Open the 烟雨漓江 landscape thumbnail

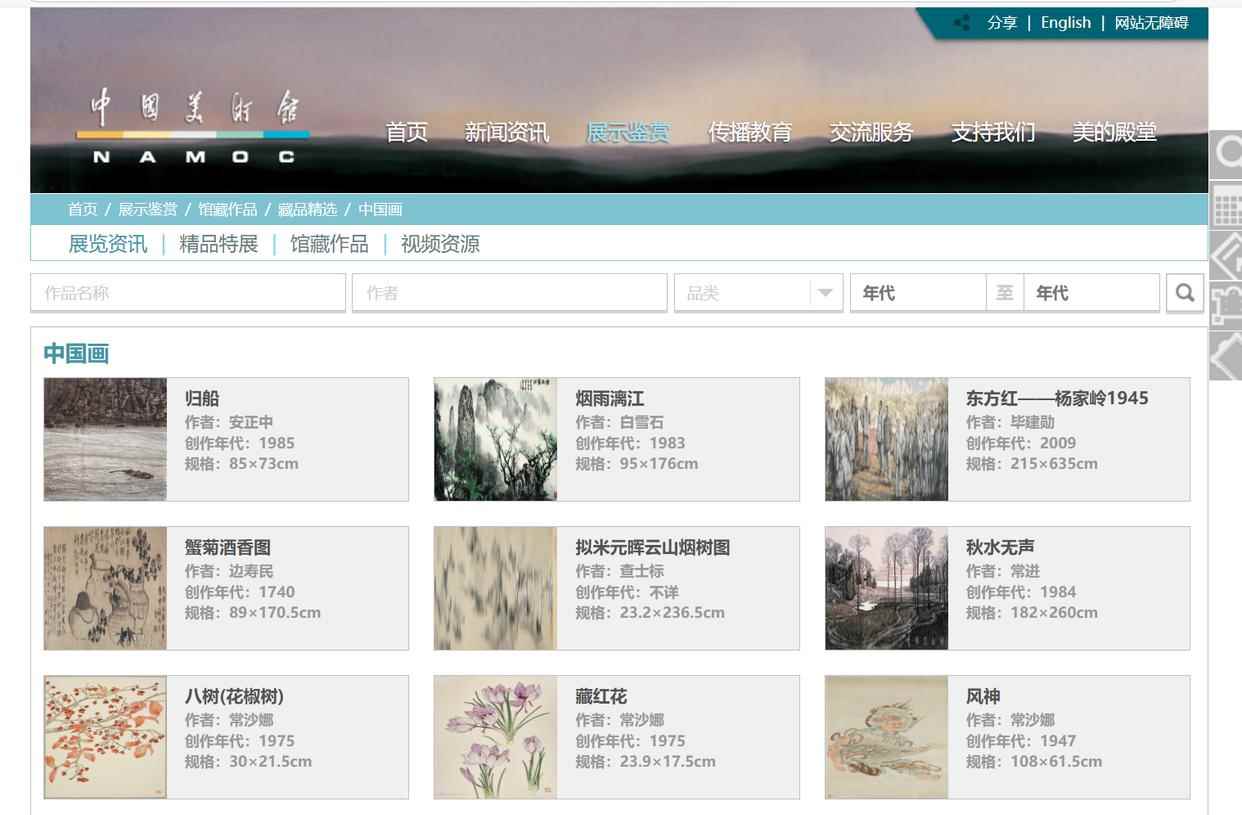pos(495,439)
